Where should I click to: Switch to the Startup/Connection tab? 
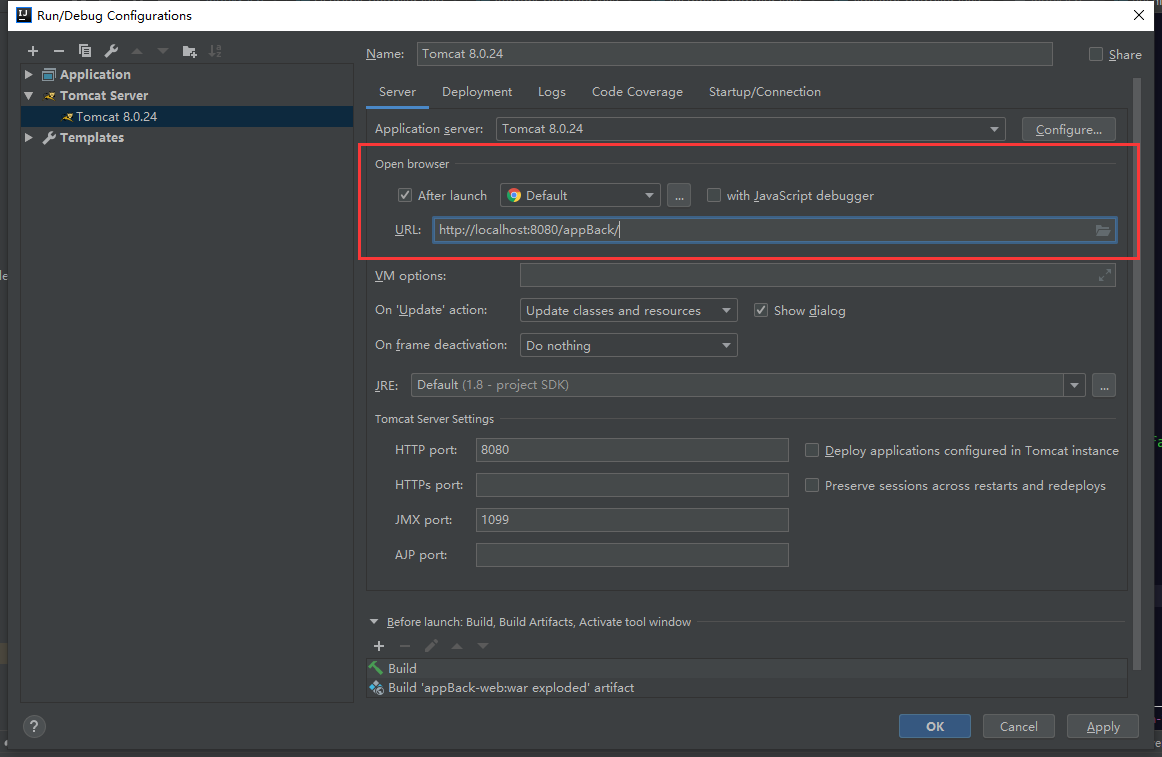pyautogui.click(x=765, y=92)
